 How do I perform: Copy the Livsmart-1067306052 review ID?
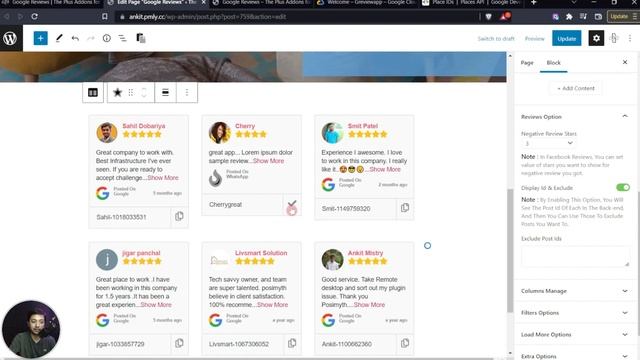point(292,344)
